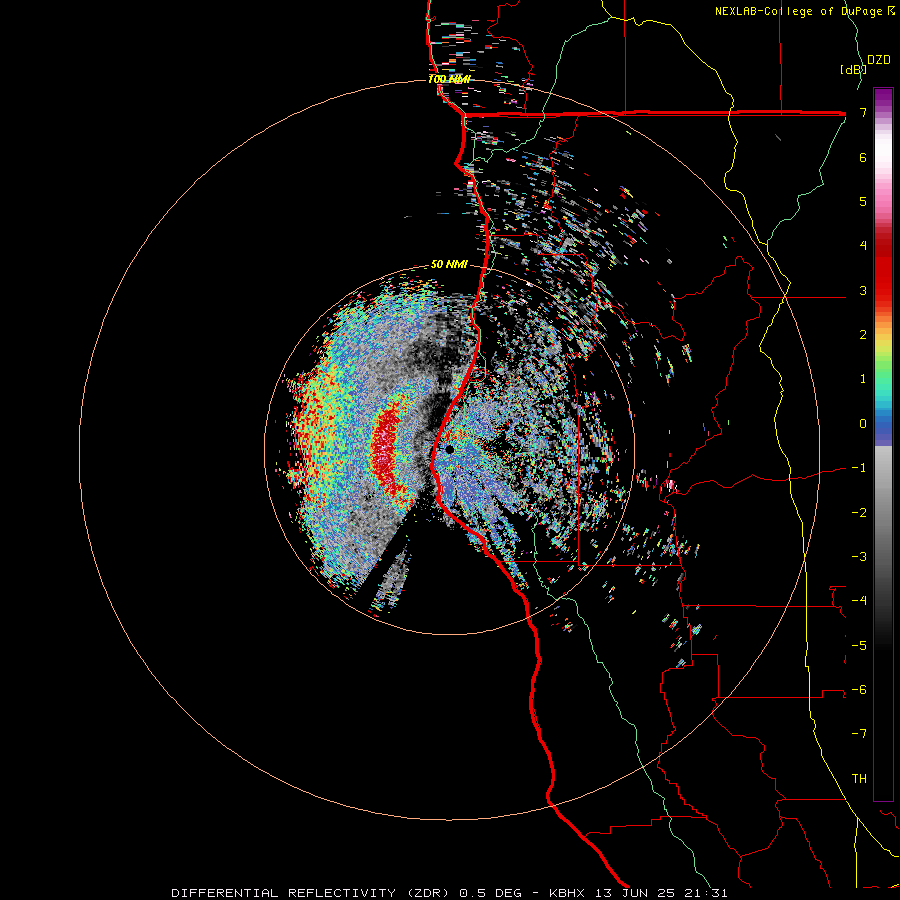Click the 4 value on the color scale

coord(863,246)
